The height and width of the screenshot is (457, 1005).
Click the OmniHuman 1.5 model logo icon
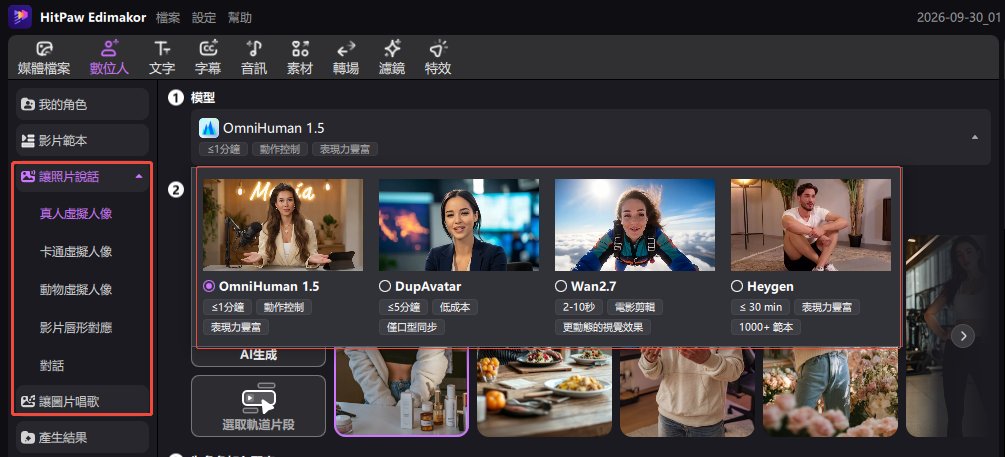209,128
